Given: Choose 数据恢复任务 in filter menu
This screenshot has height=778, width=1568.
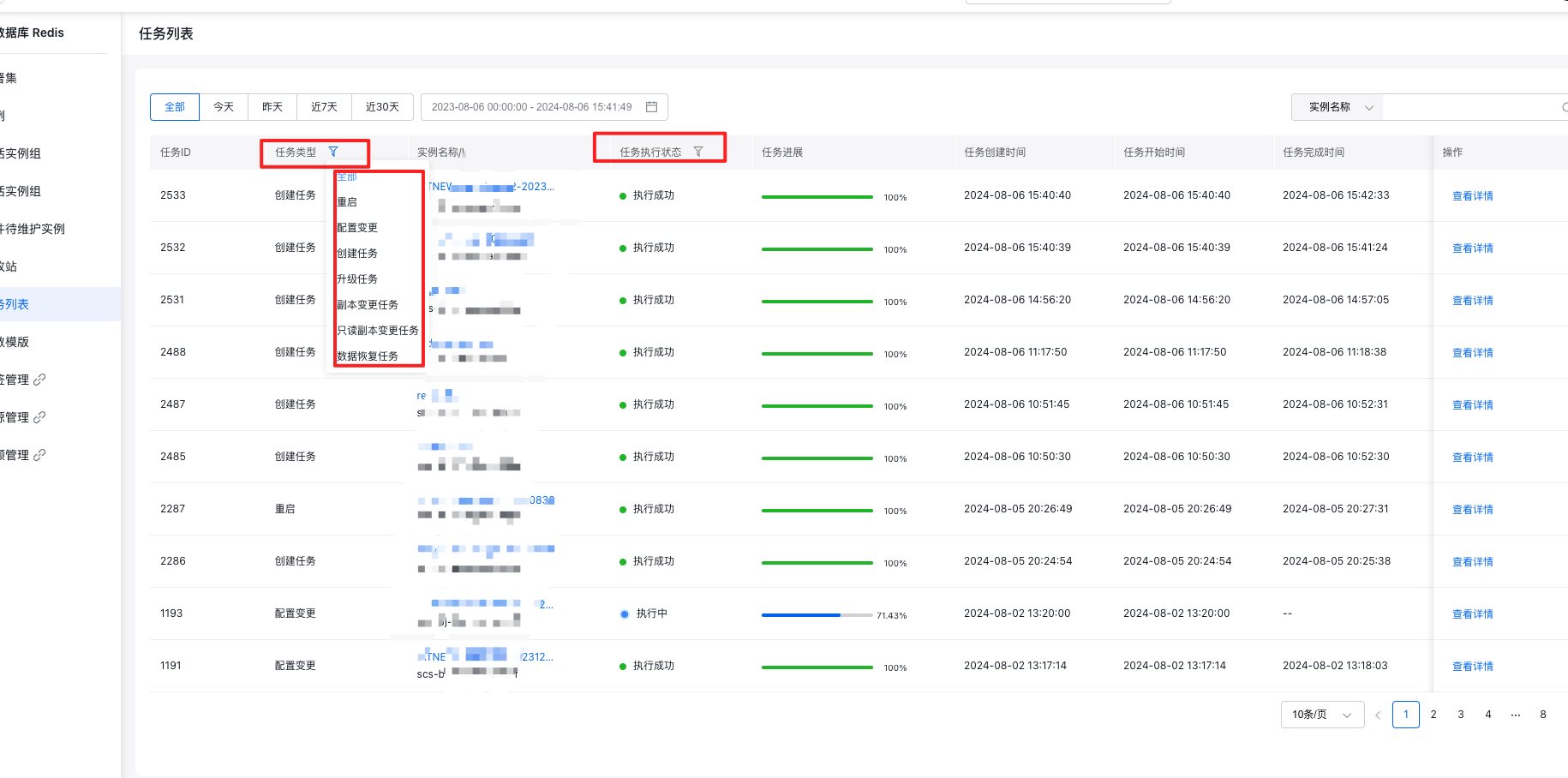Looking at the screenshot, I should (x=368, y=356).
